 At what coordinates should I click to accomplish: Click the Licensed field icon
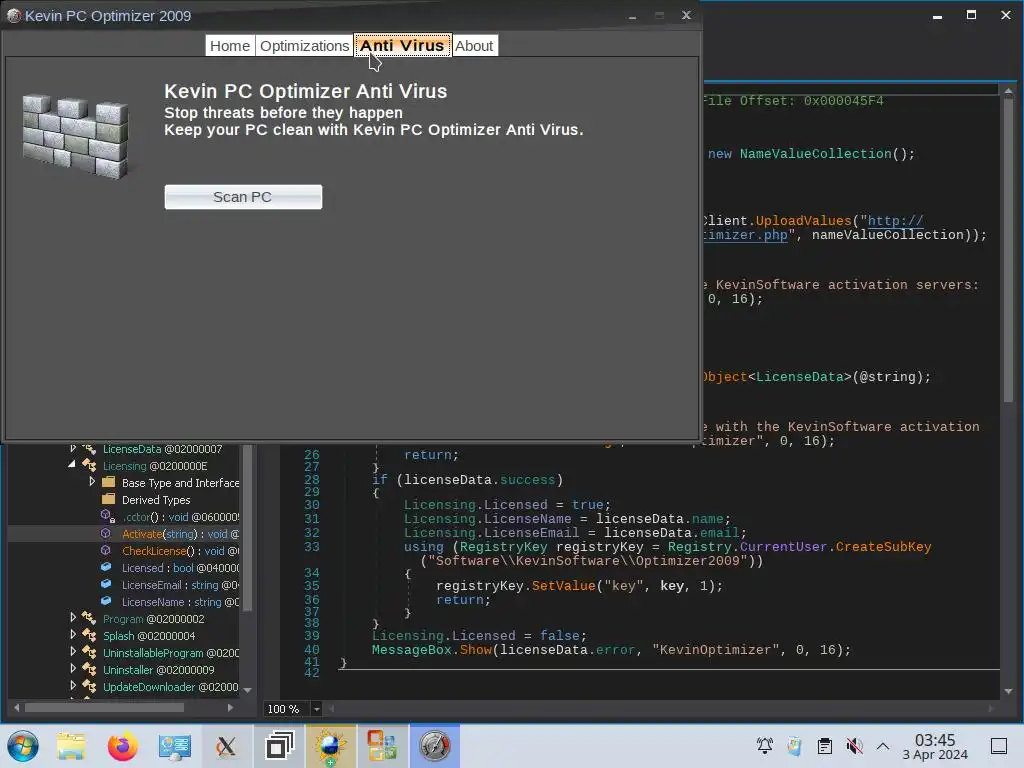pos(106,568)
